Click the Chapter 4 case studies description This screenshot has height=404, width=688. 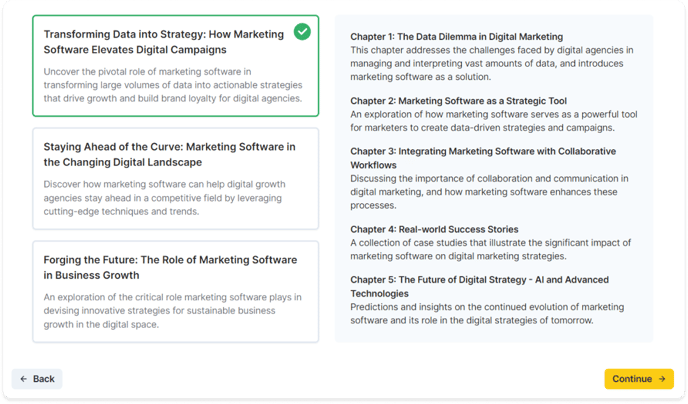point(491,249)
